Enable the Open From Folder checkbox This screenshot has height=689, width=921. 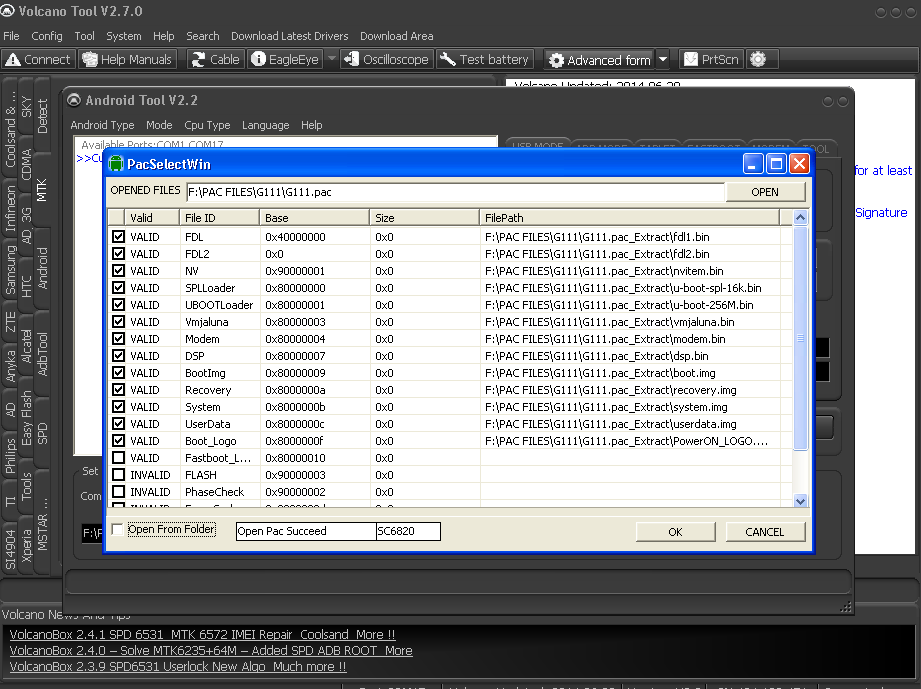(x=118, y=530)
